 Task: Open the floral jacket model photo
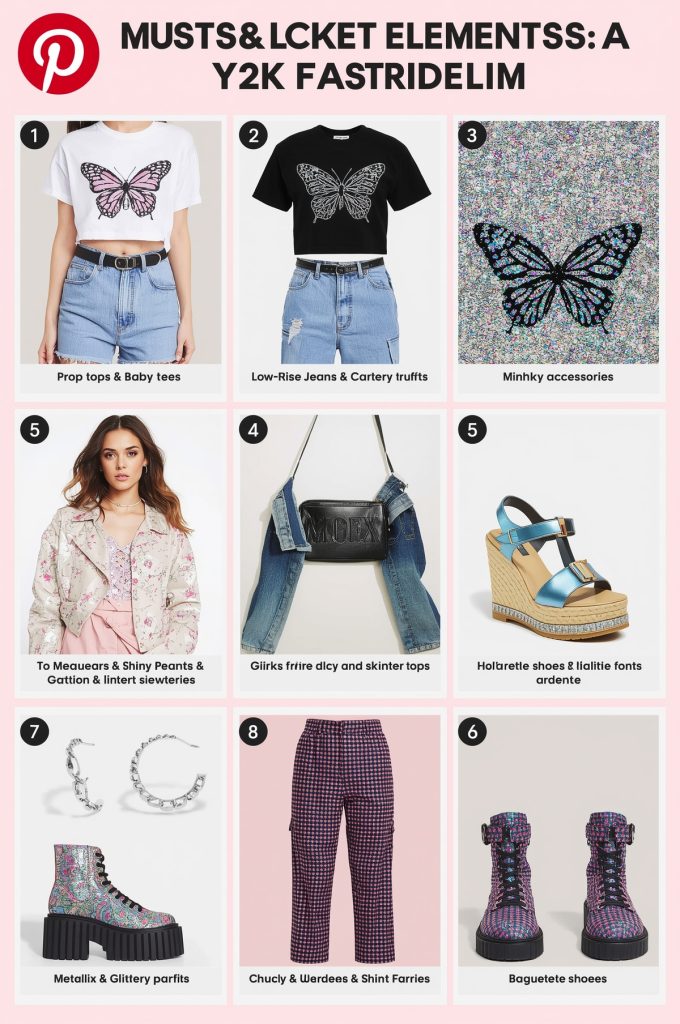[x=121, y=534]
